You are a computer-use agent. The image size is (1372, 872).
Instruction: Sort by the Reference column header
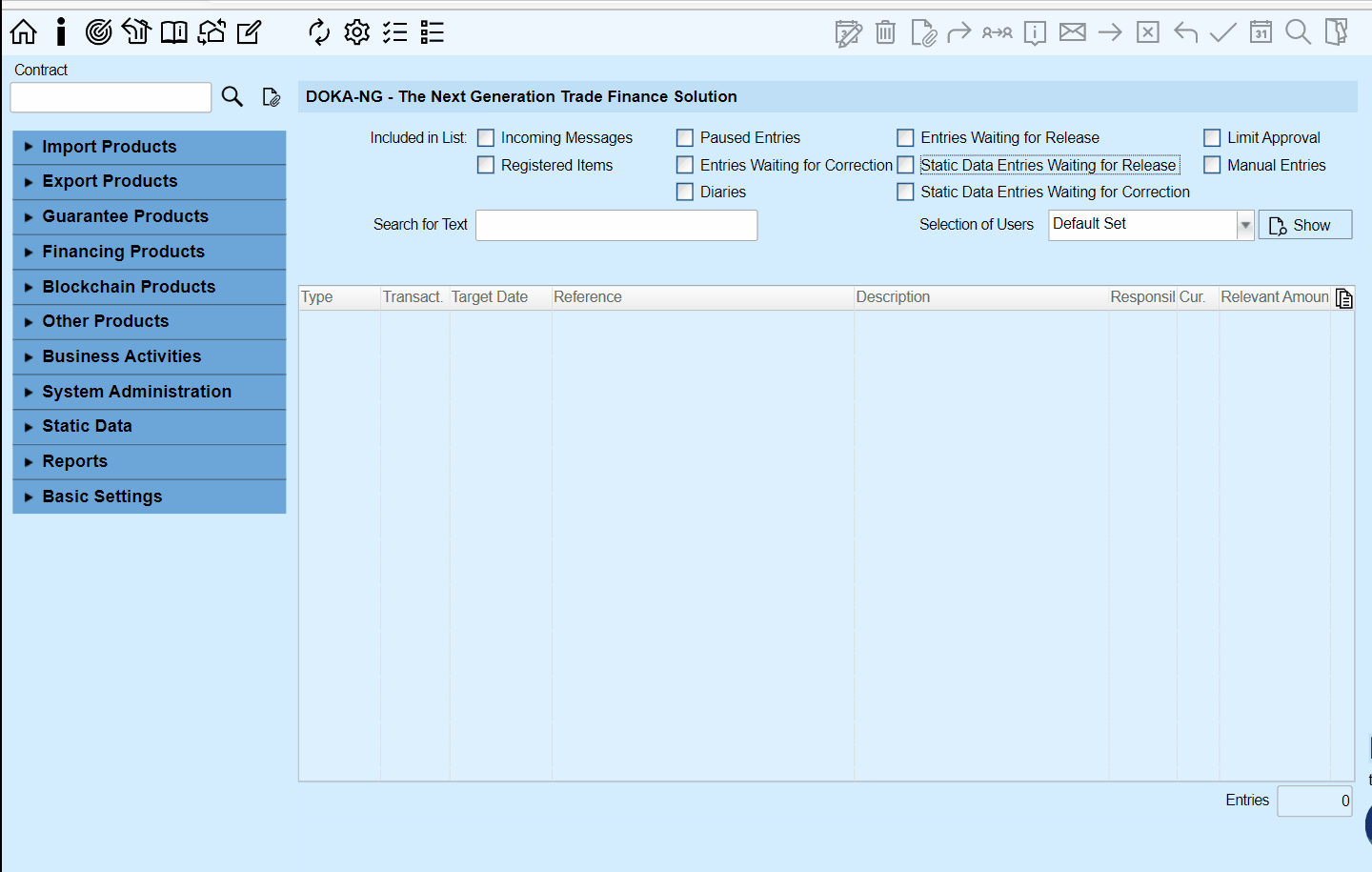702,297
